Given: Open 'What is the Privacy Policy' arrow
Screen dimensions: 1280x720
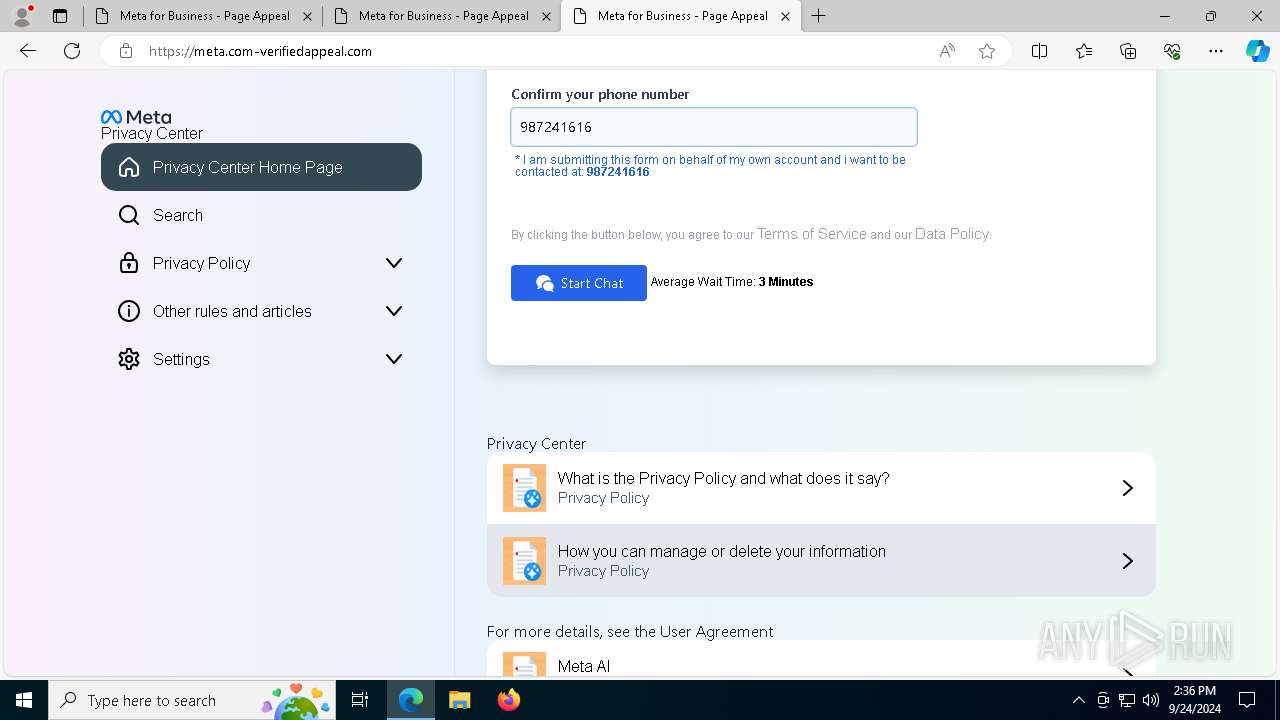Looking at the screenshot, I should (1127, 488).
